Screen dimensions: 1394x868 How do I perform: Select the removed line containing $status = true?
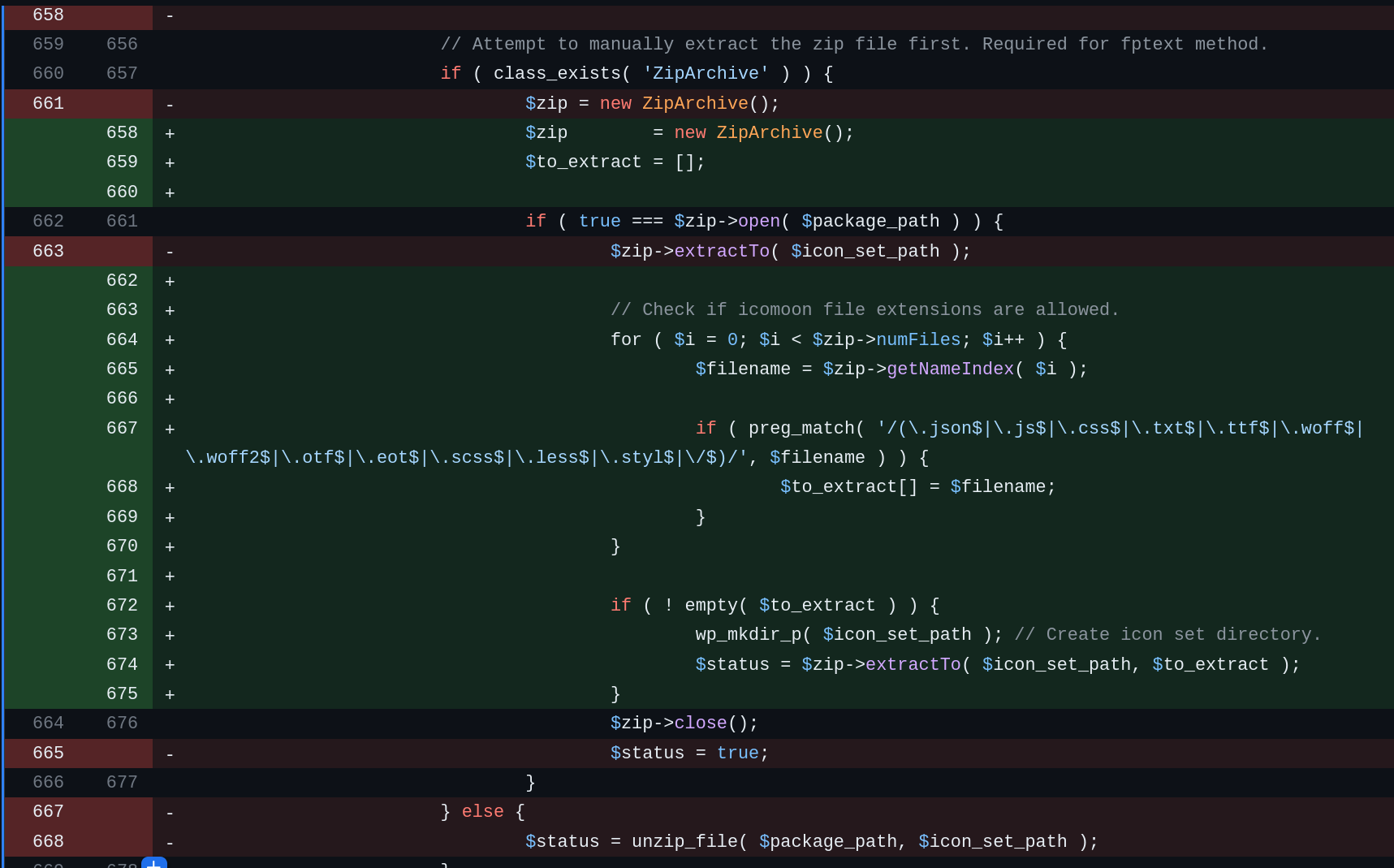click(688, 753)
